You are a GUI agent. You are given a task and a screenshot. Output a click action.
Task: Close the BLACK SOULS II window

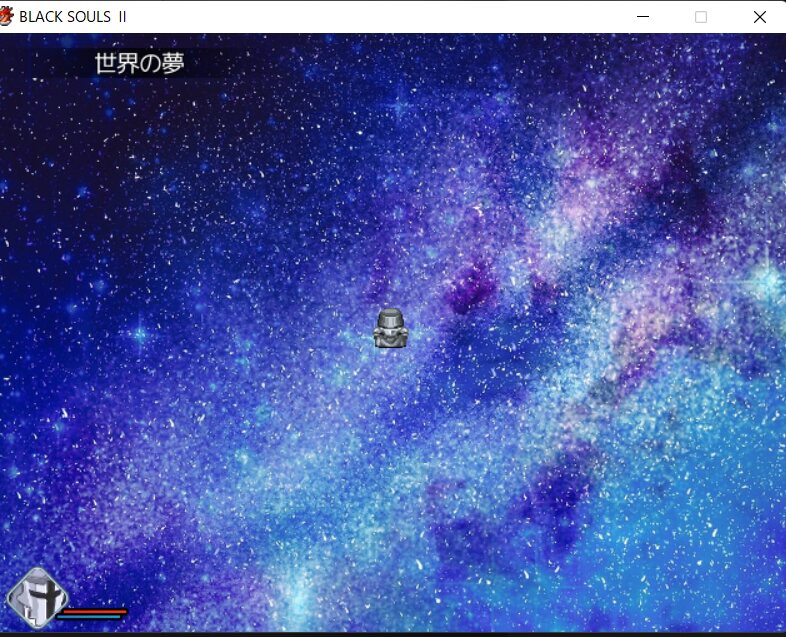coord(759,17)
